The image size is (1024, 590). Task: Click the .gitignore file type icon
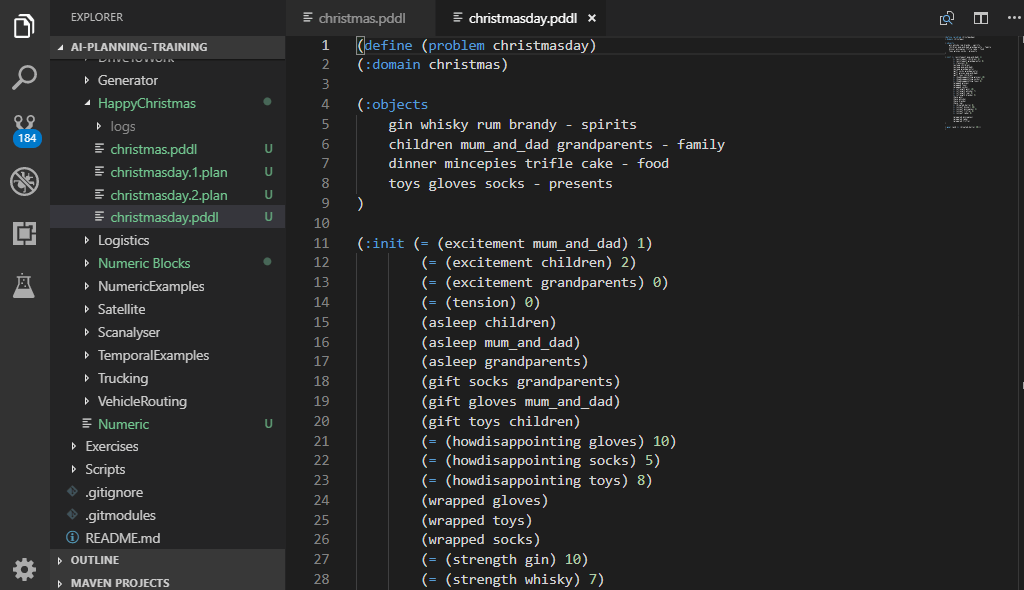pyautogui.click(x=72, y=491)
